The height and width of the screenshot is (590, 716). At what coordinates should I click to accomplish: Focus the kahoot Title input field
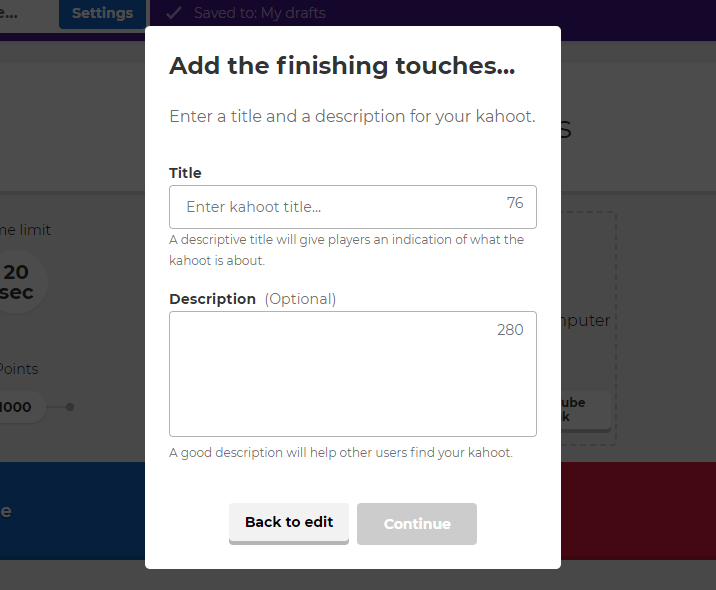340,207
